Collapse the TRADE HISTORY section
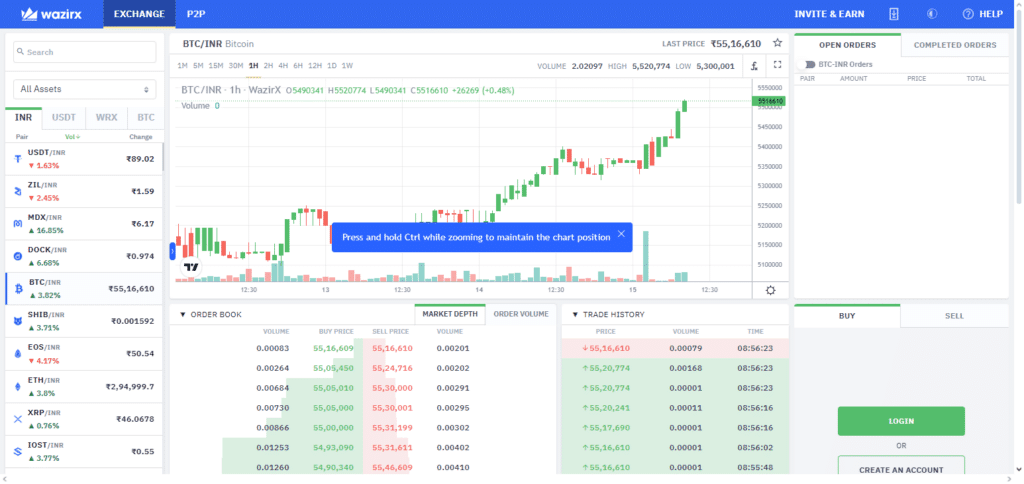The width and height of the screenshot is (1024, 484). pyautogui.click(x=575, y=315)
